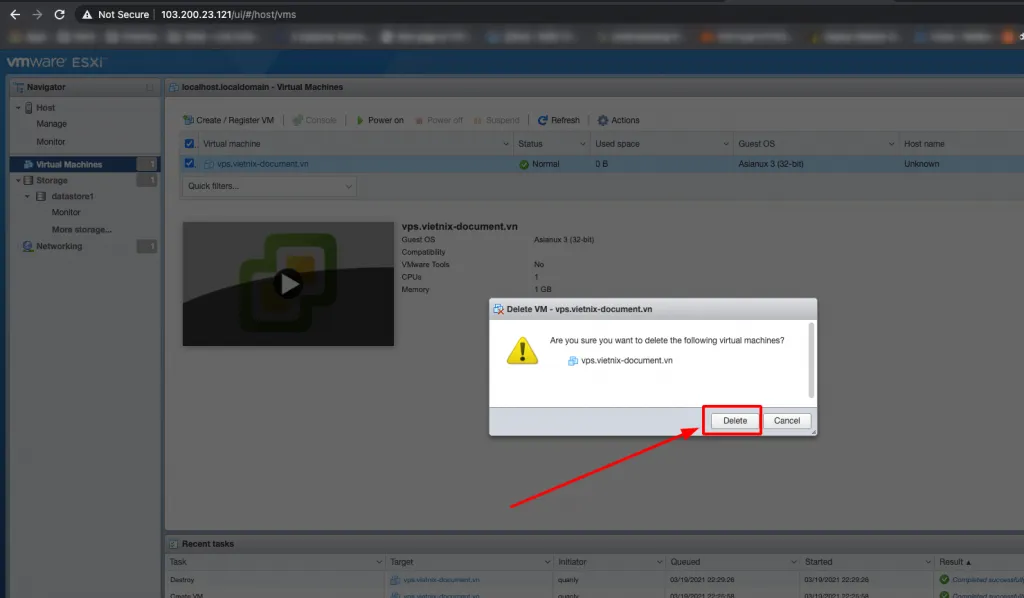Click the play button on VM thumbnail

click(288, 284)
